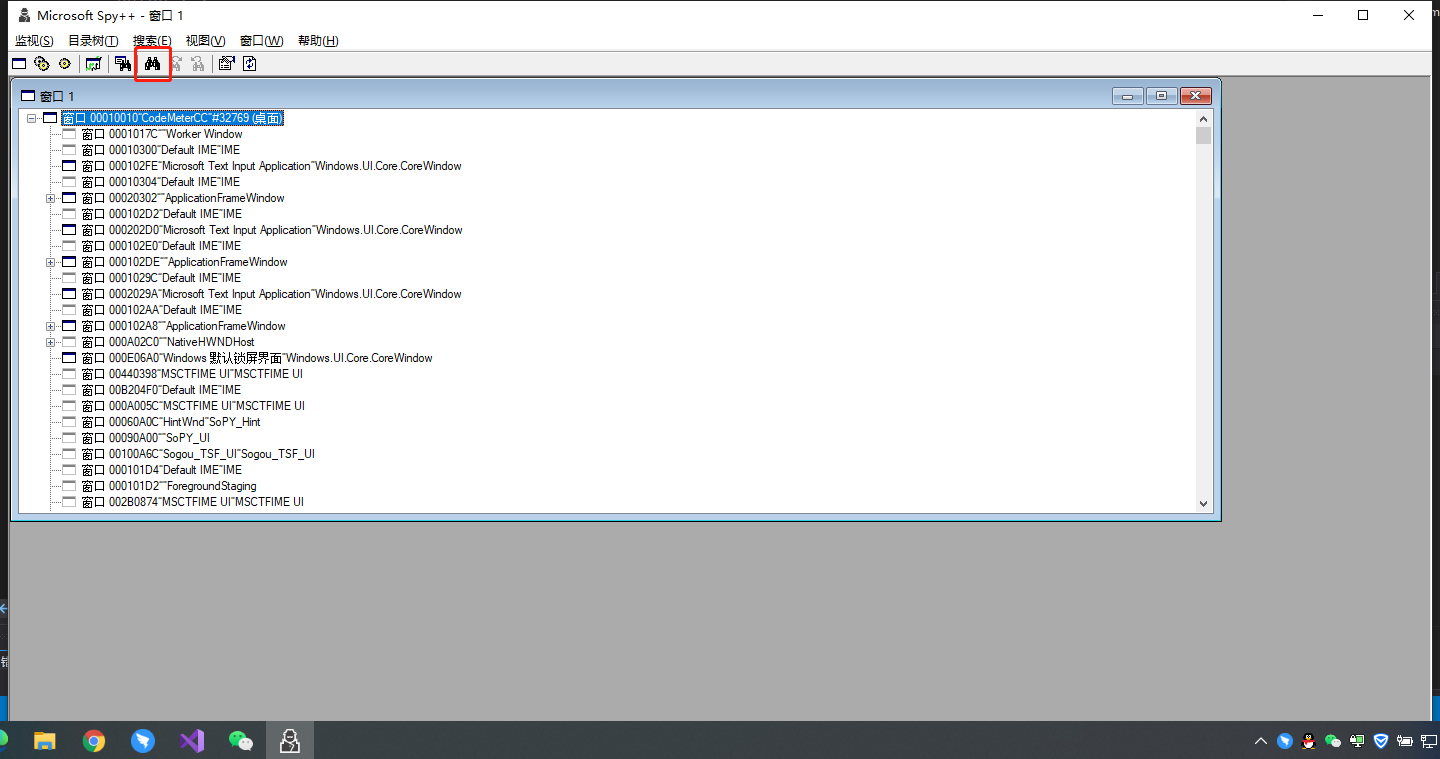The height and width of the screenshot is (759, 1440).
Task: Open the 帮助(H) menu
Action: (x=318, y=41)
